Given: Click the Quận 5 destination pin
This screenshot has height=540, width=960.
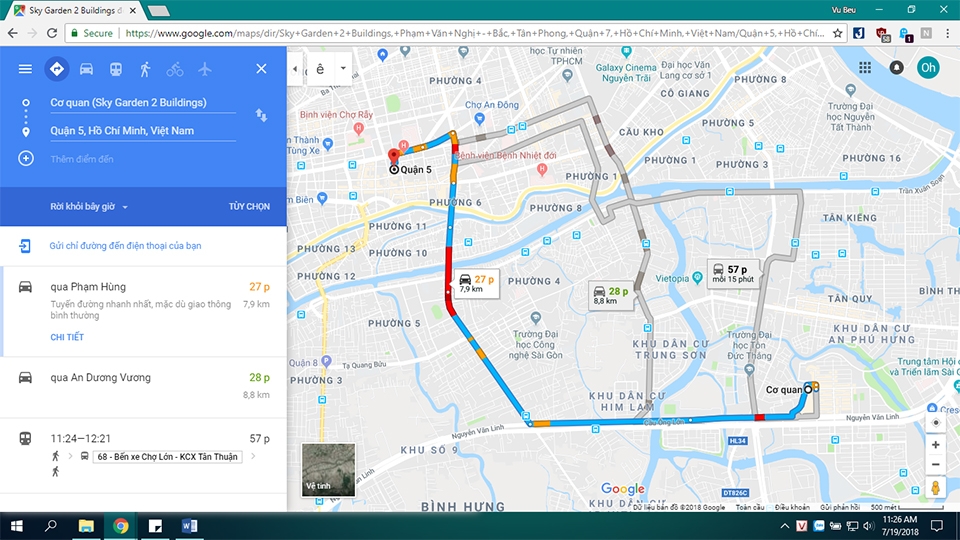Looking at the screenshot, I should pos(394,156).
